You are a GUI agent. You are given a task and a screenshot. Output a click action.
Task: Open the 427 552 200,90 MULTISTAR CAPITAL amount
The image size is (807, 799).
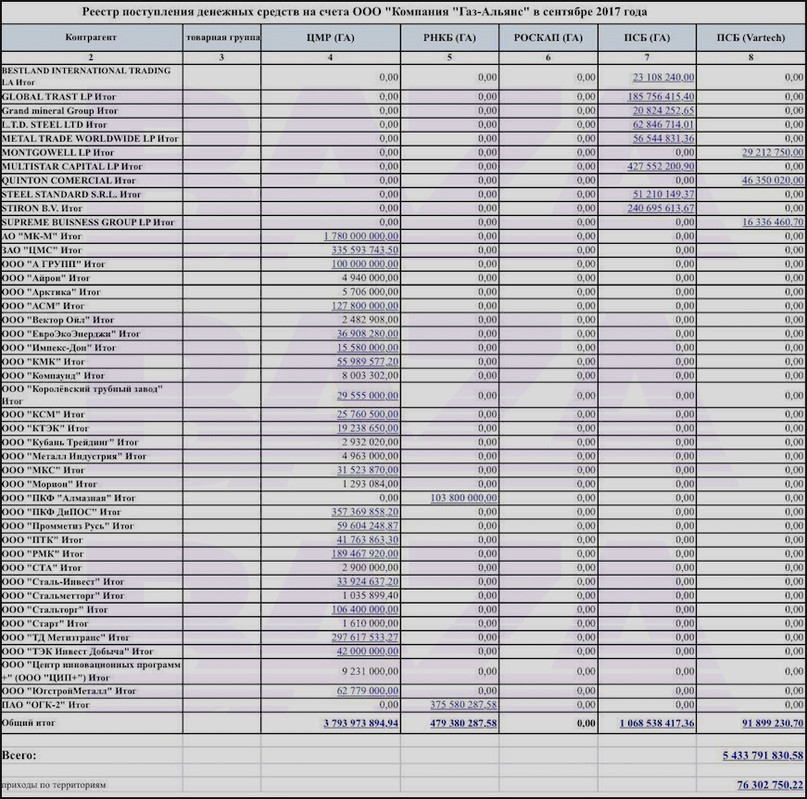[660, 166]
